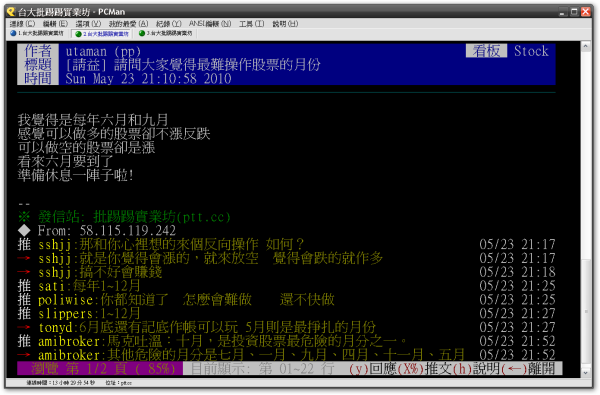
Task: Switch to connection tab numbered 3
Action: tap(165, 34)
